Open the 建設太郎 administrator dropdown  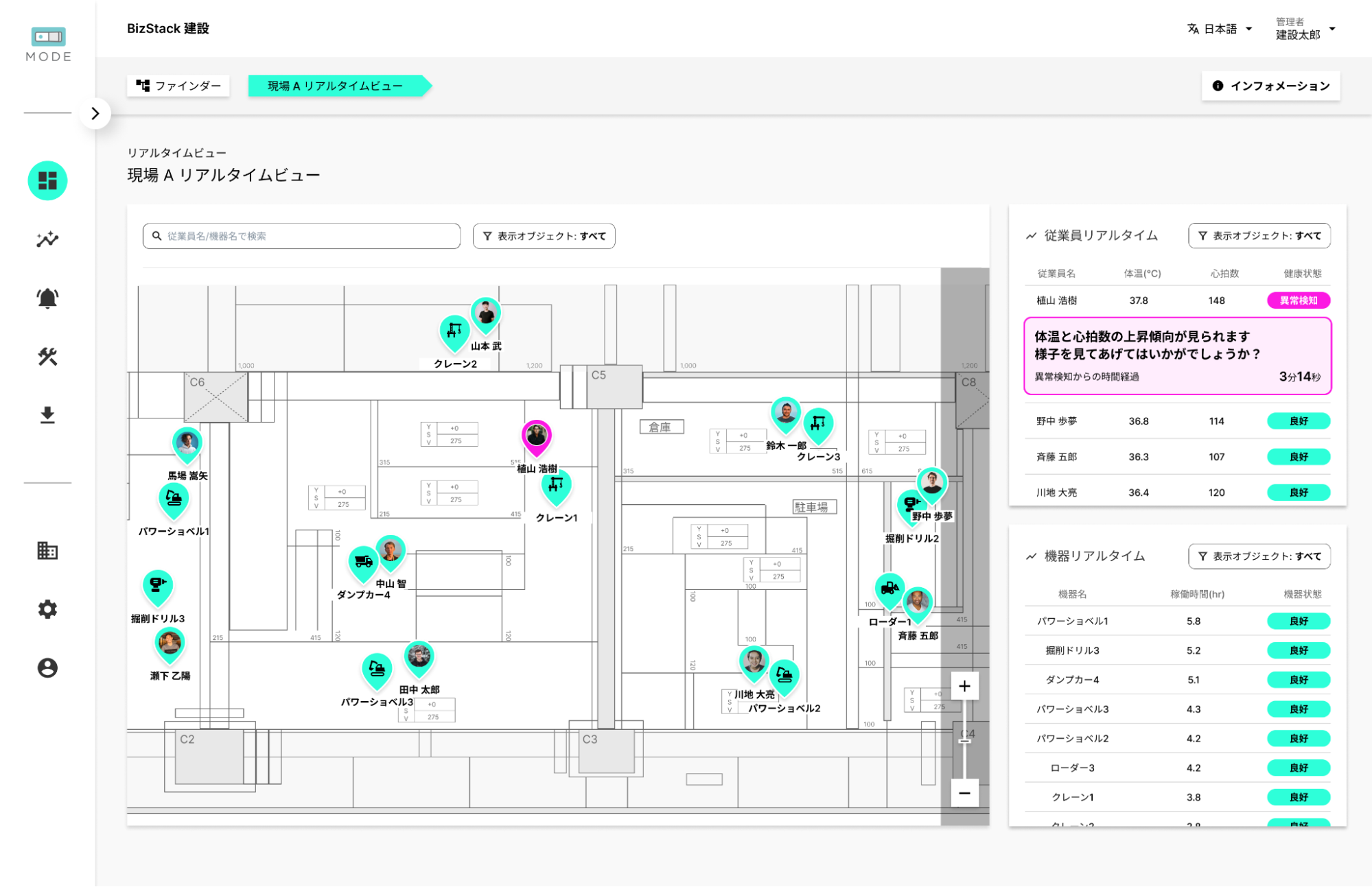click(x=1303, y=29)
